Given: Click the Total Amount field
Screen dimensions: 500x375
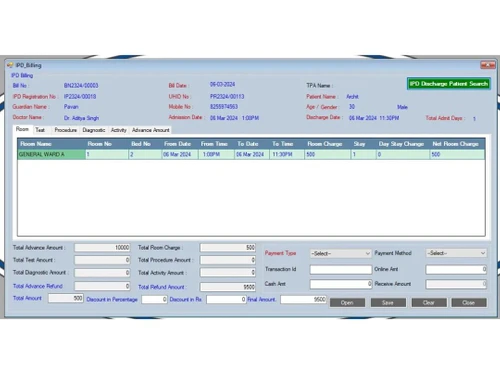Looking at the screenshot, I should point(66,298).
